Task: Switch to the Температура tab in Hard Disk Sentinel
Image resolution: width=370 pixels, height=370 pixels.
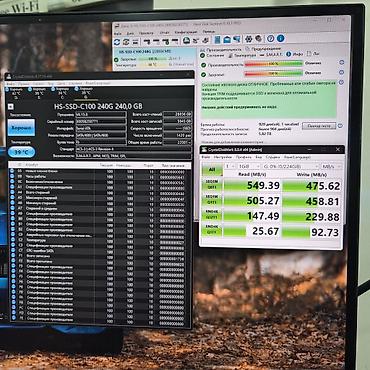Action: point(242,55)
